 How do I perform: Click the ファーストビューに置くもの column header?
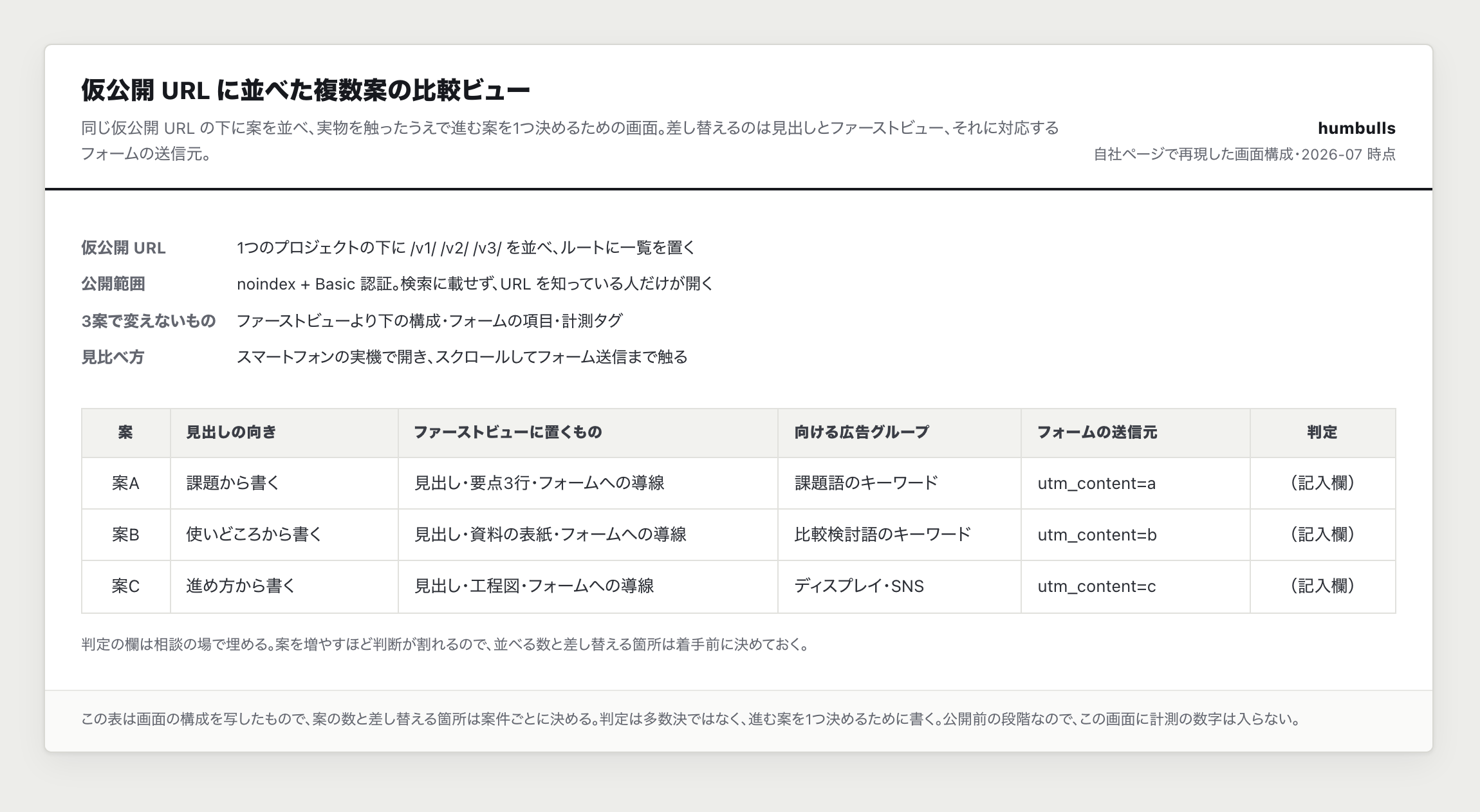(x=588, y=432)
